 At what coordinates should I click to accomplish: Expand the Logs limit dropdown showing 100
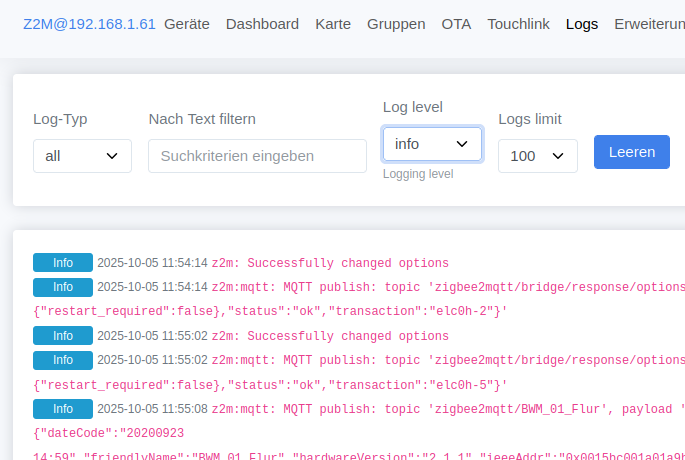537,156
